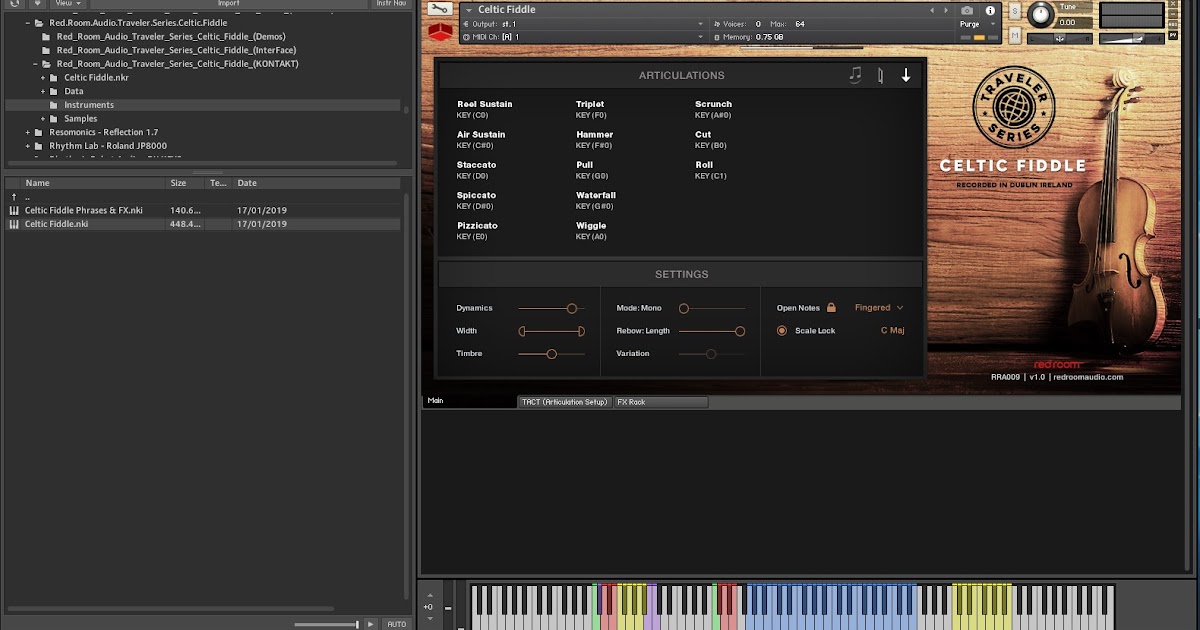Image resolution: width=1200 pixels, height=630 pixels.
Task: Click the Traveler Series globe logo
Action: click(1013, 107)
